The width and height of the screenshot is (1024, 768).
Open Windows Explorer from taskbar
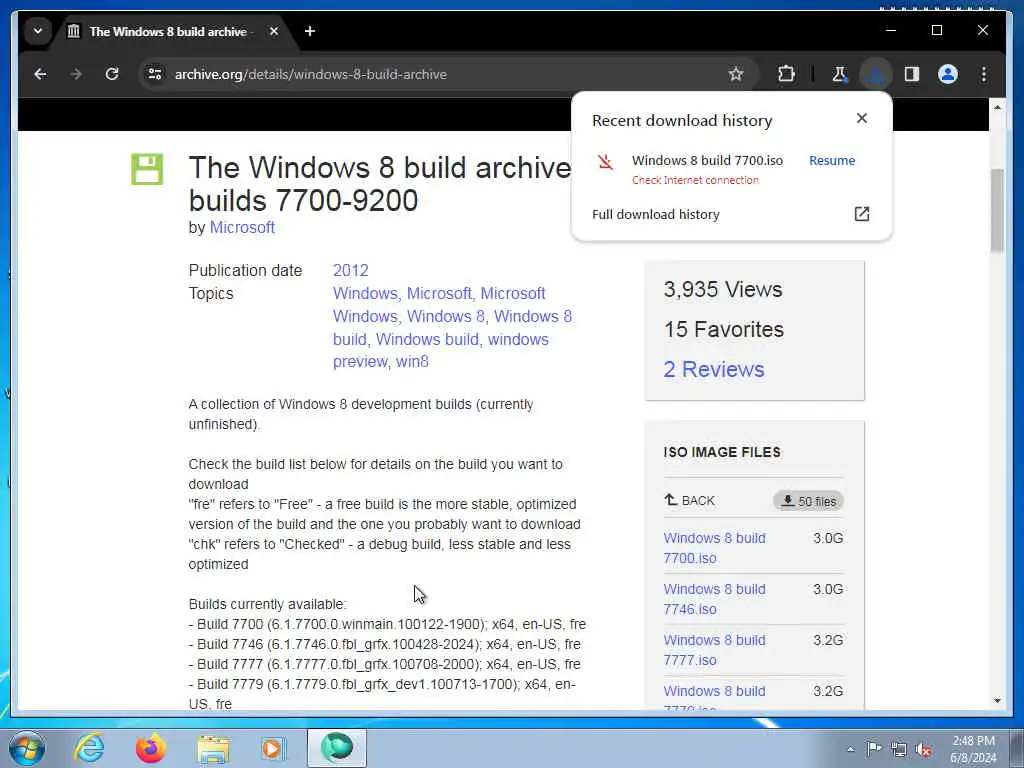pyautogui.click(x=214, y=749)
